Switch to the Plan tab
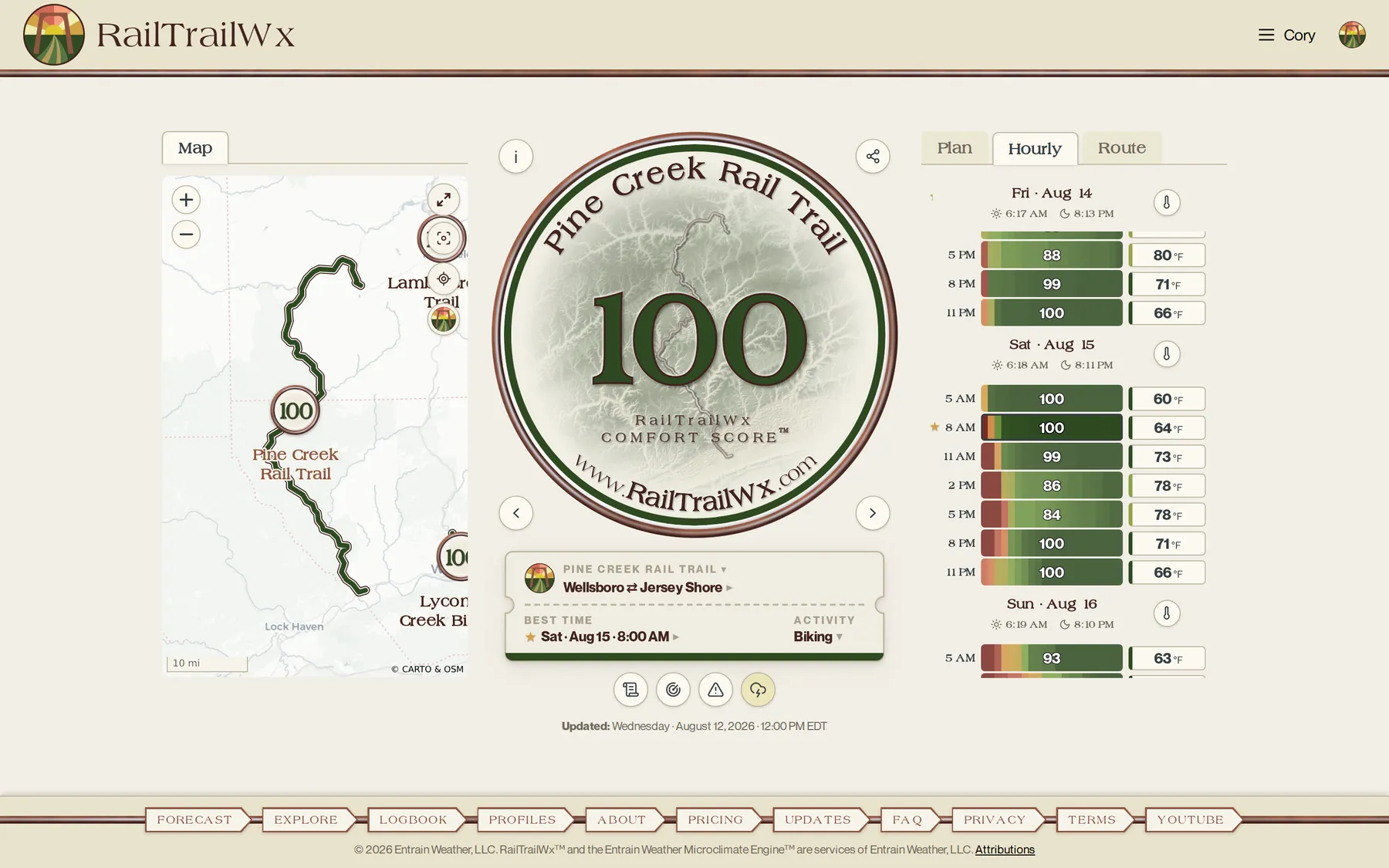 [955, 148]
